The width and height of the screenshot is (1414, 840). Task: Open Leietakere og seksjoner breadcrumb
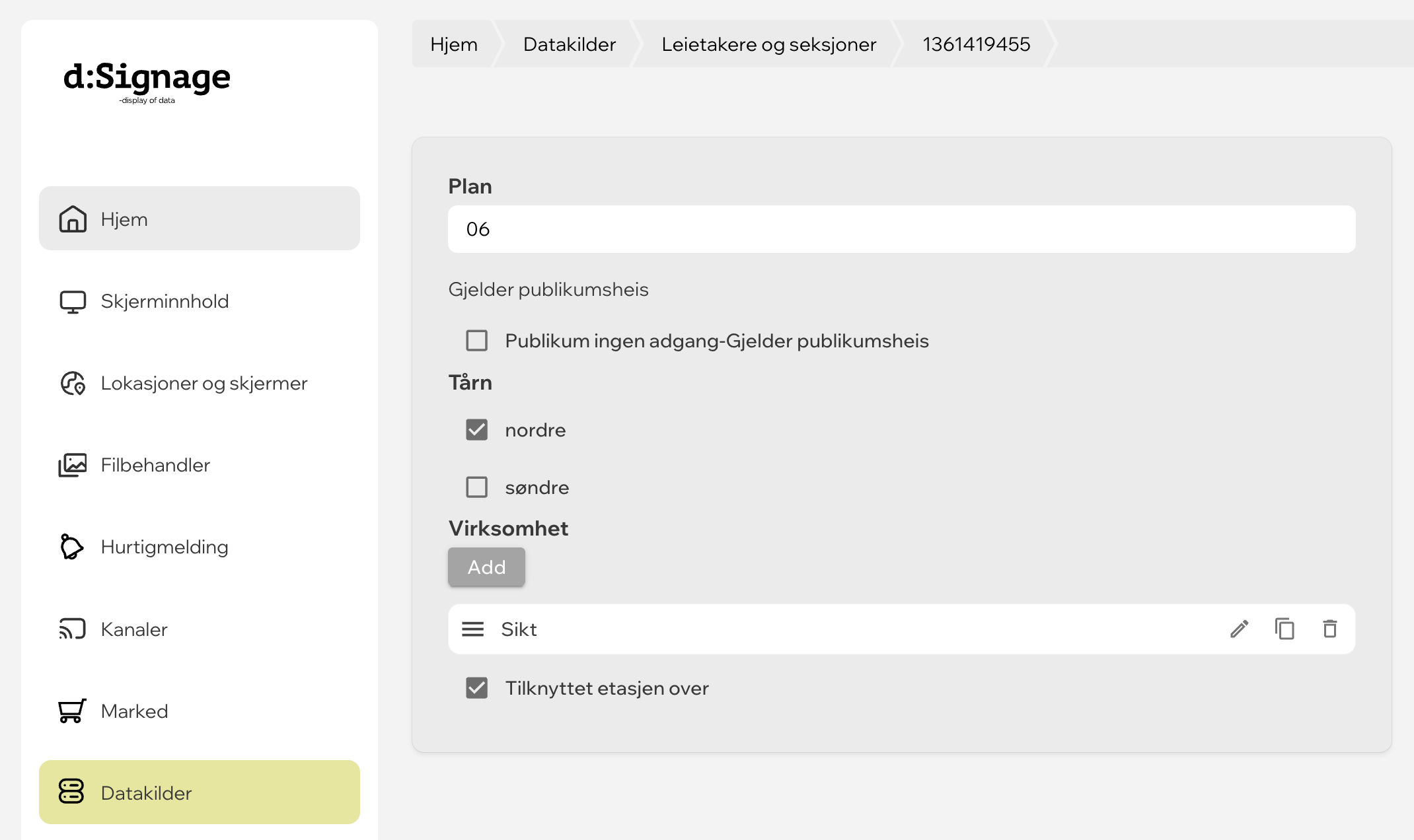768,44
